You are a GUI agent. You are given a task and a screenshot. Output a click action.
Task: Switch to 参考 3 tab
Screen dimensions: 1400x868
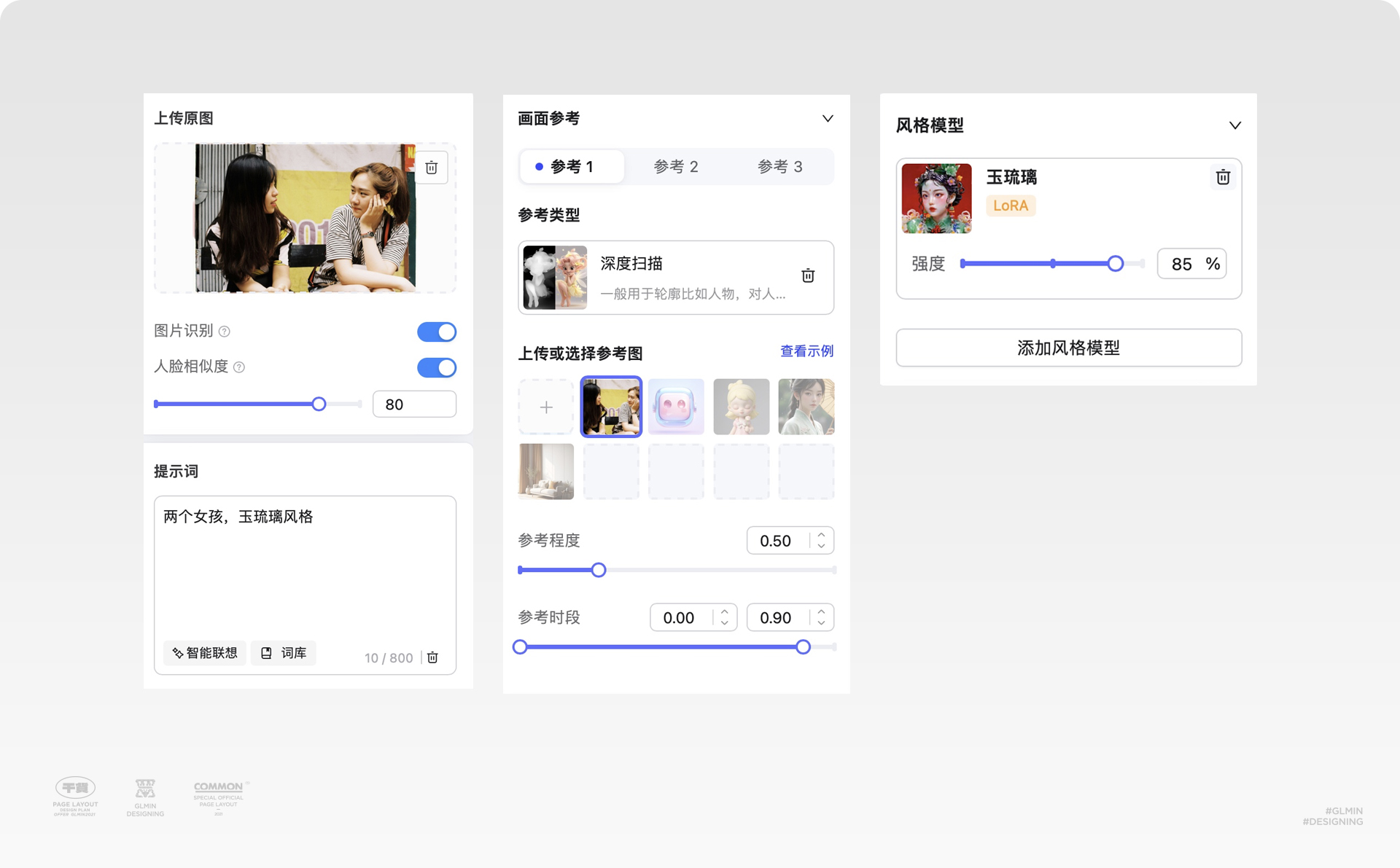pos(779,167)
